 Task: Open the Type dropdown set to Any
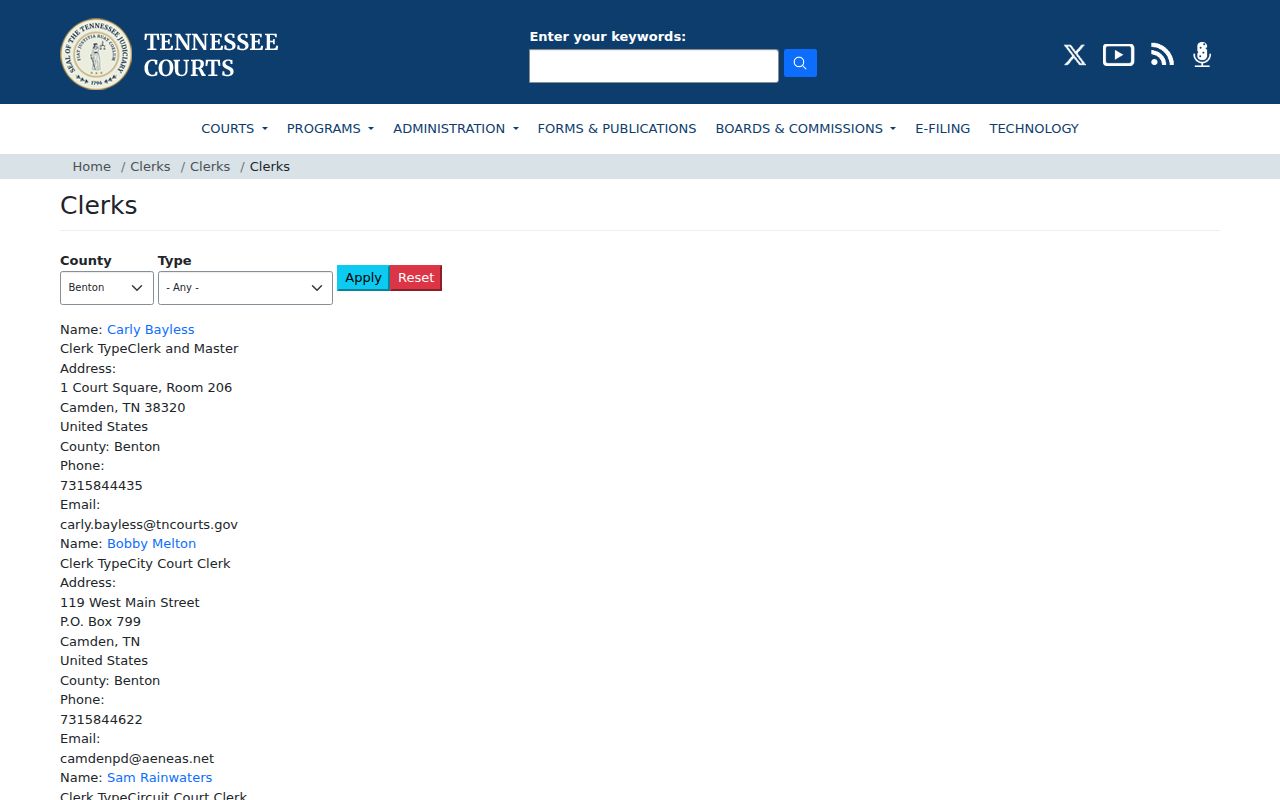(245, 288)
